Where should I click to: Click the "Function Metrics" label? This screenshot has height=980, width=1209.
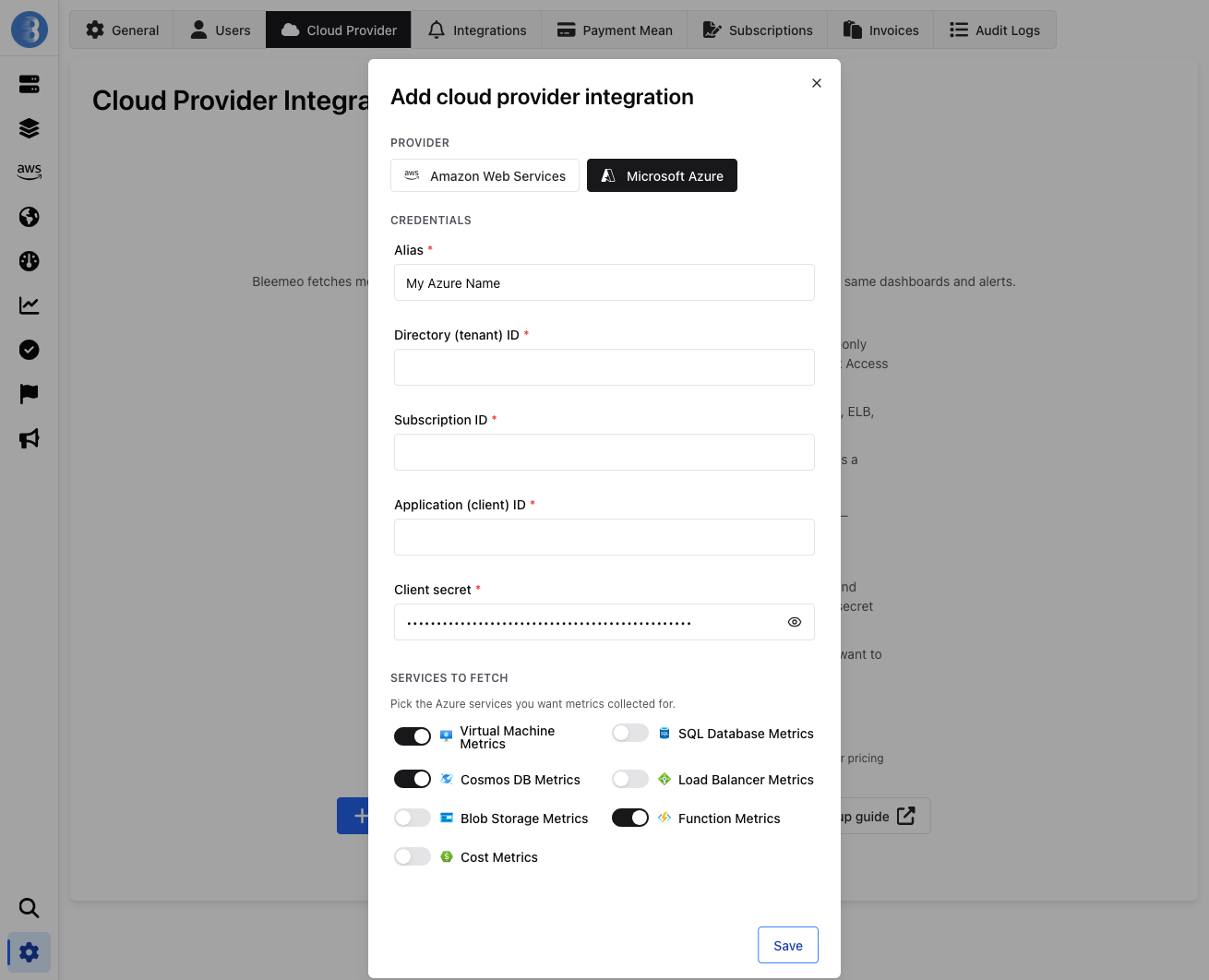(729, 819)
